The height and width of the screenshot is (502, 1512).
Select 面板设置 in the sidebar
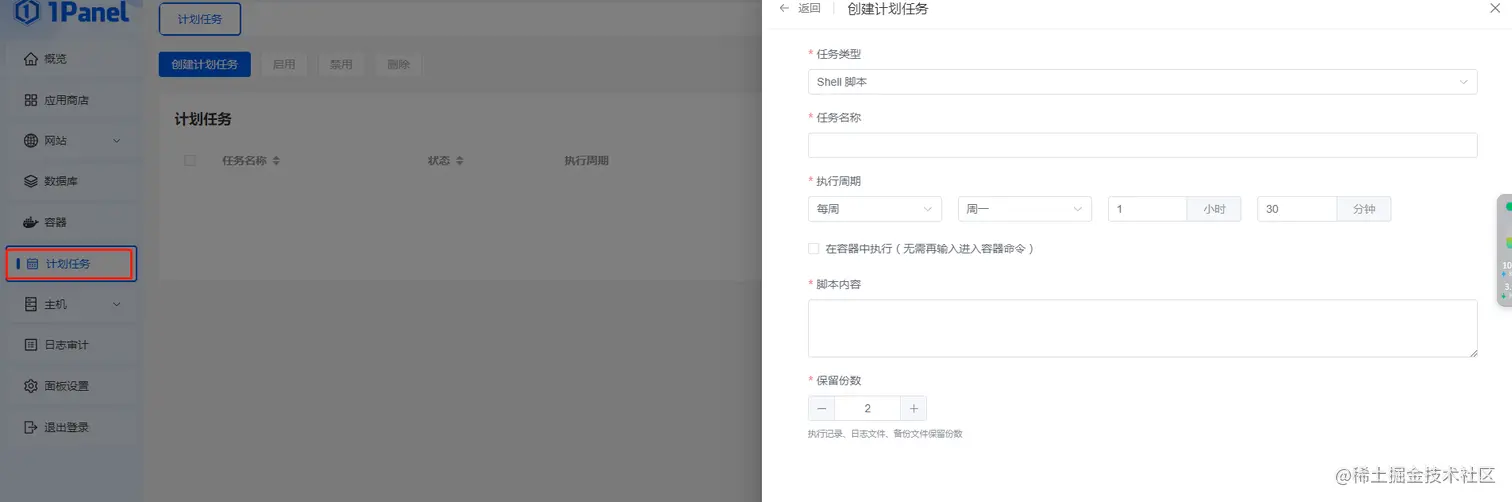tap(72, 386)
